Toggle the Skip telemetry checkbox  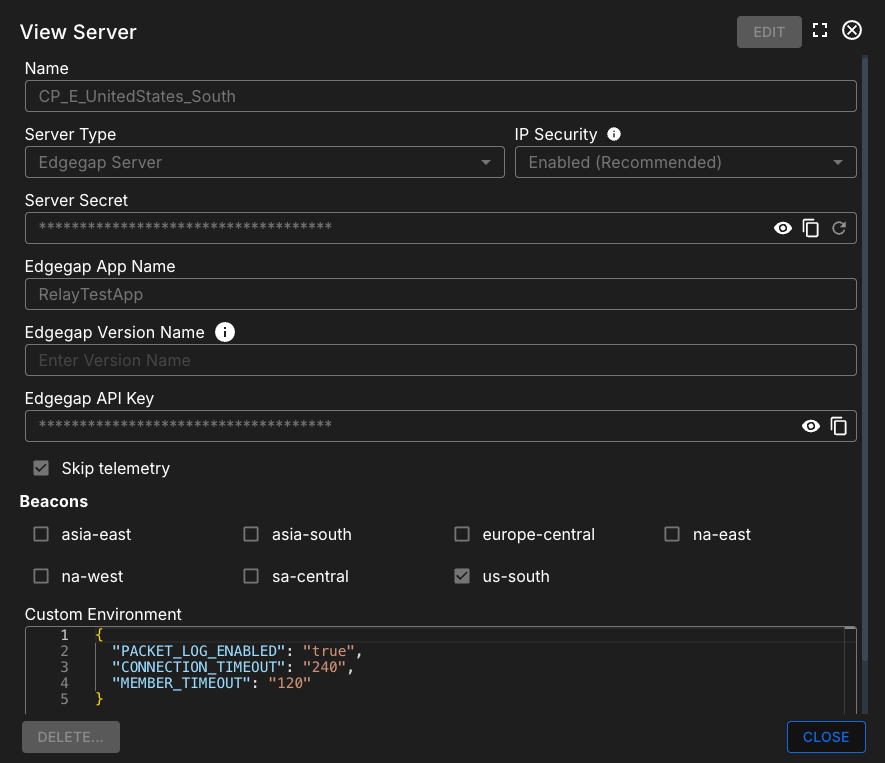pyautogui.click(x=41, y=468)
